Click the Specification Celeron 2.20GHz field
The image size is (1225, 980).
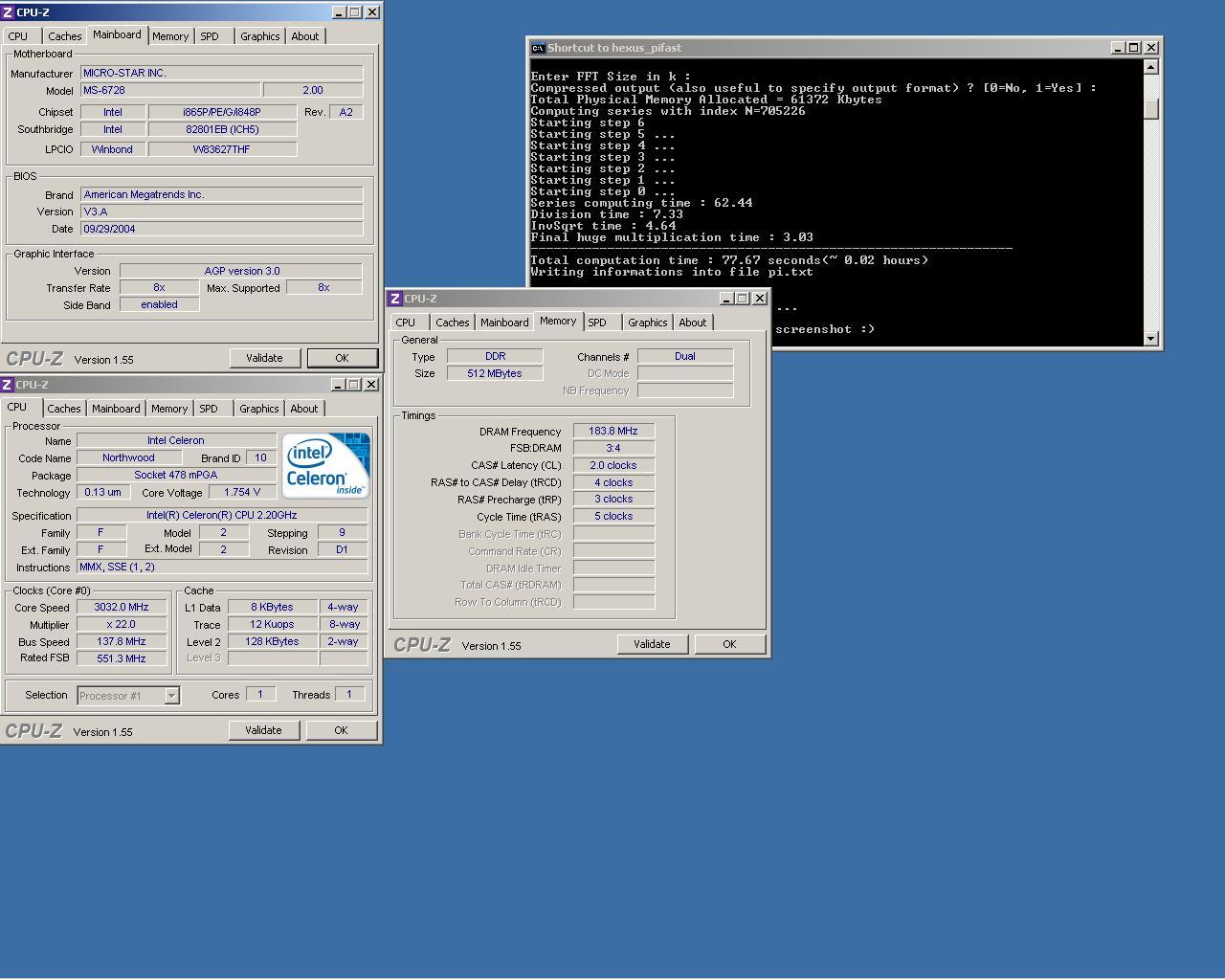(222, 515)
